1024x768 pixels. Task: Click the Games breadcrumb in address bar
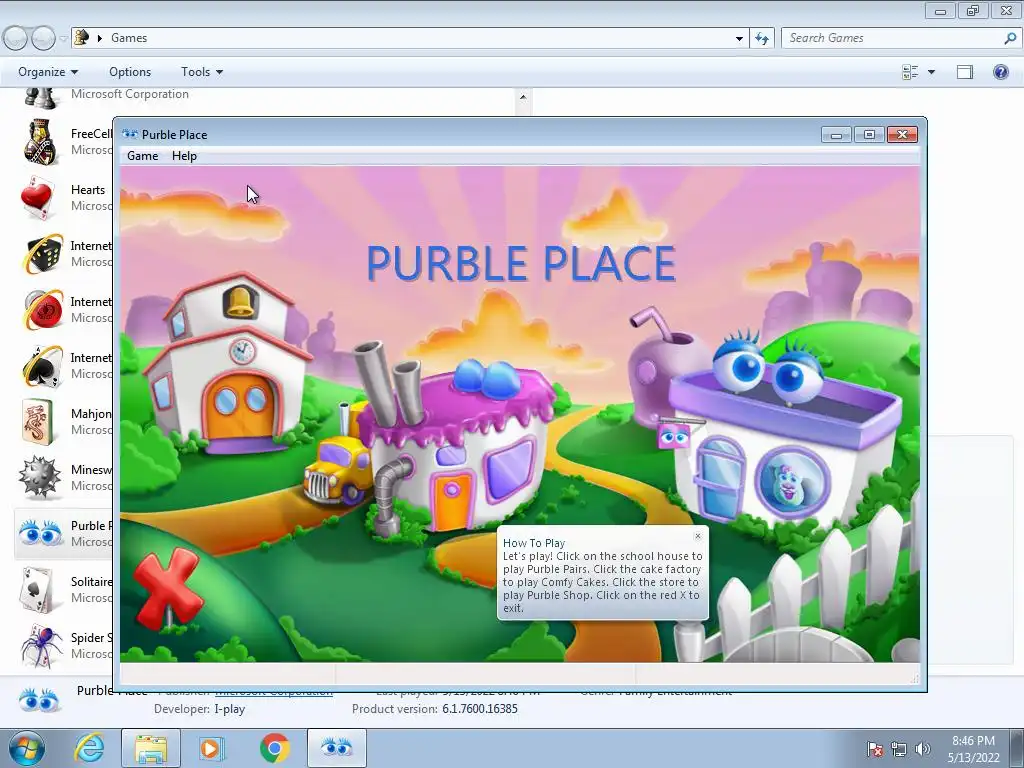pyautogui.click(x=129, y=38)
